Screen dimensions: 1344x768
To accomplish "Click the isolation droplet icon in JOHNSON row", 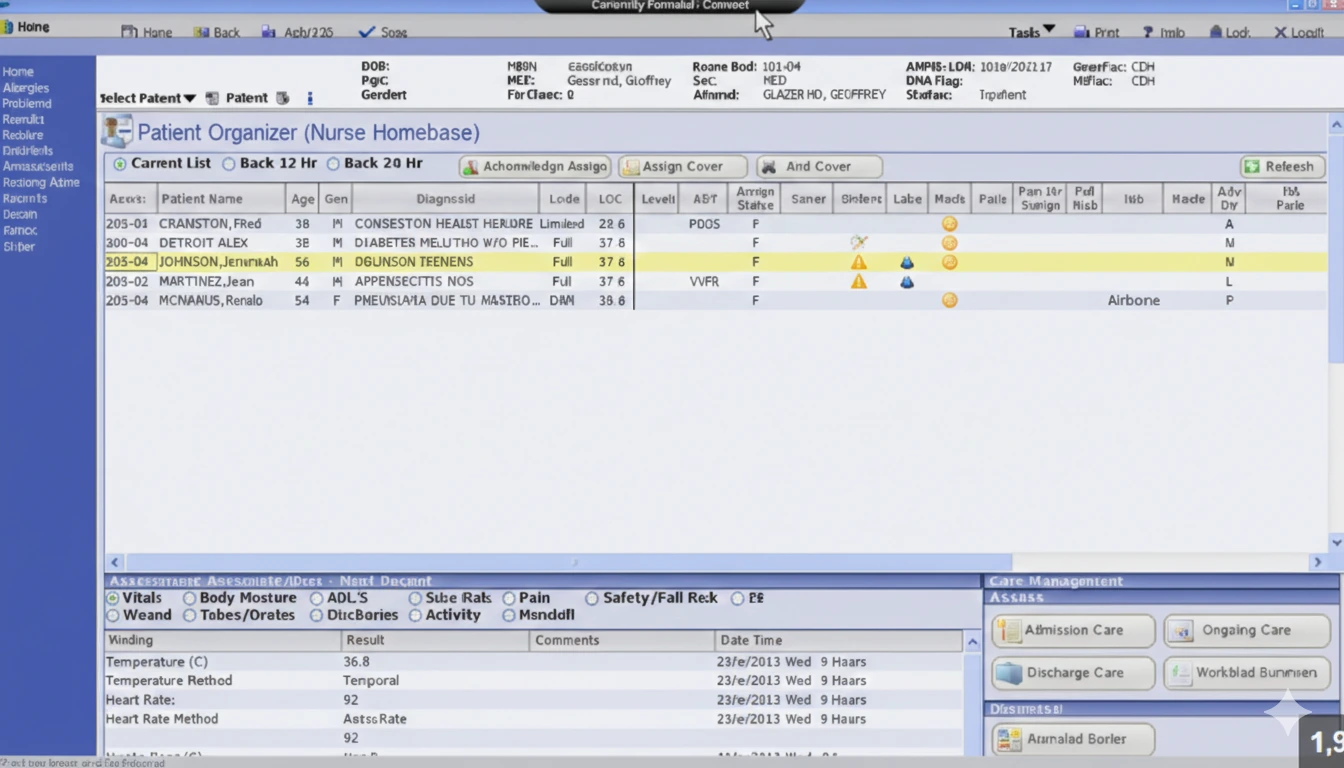I will (x=906, y=261).
